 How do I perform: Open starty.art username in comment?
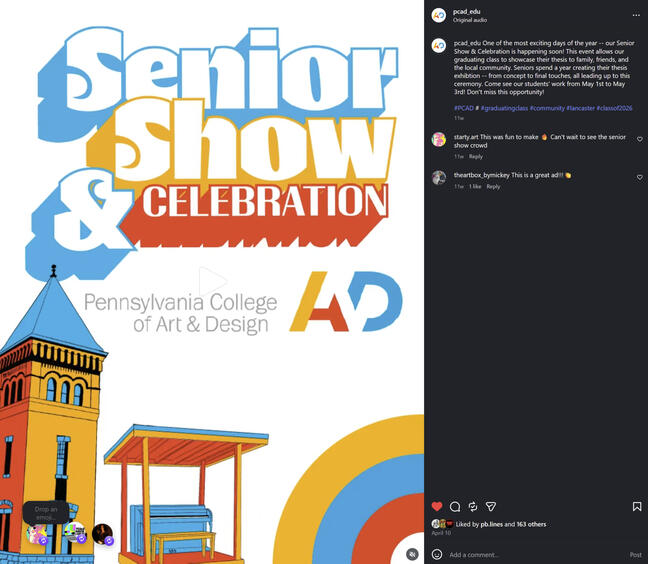(x=466, y=137)
